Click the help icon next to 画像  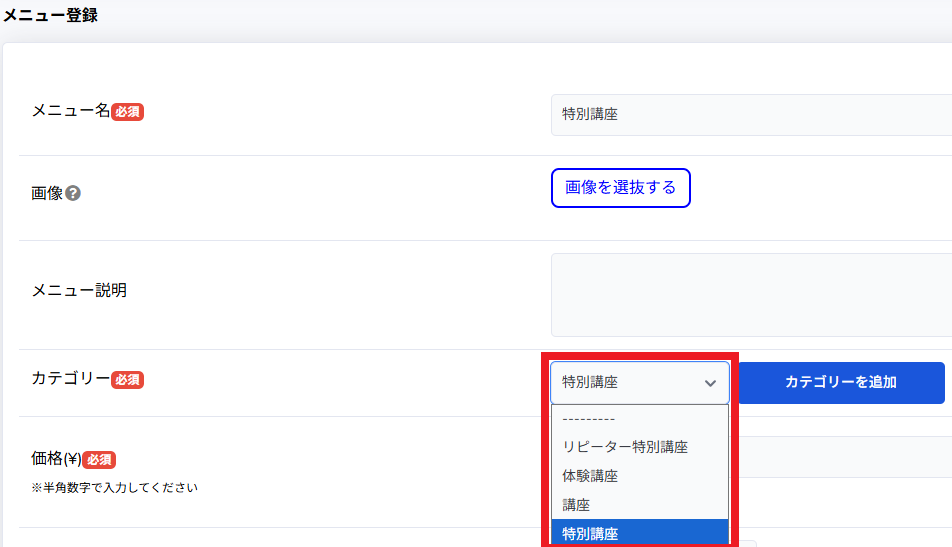pos(73,193)
